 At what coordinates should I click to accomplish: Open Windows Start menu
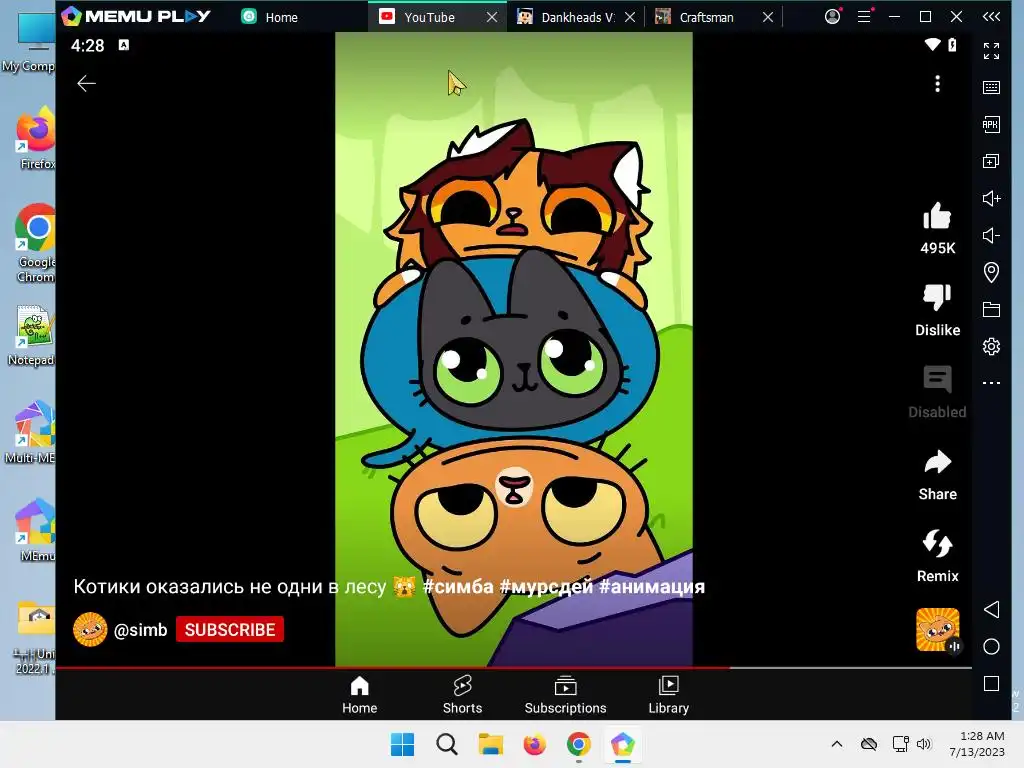pyautogui.click(x=402, y=744)
